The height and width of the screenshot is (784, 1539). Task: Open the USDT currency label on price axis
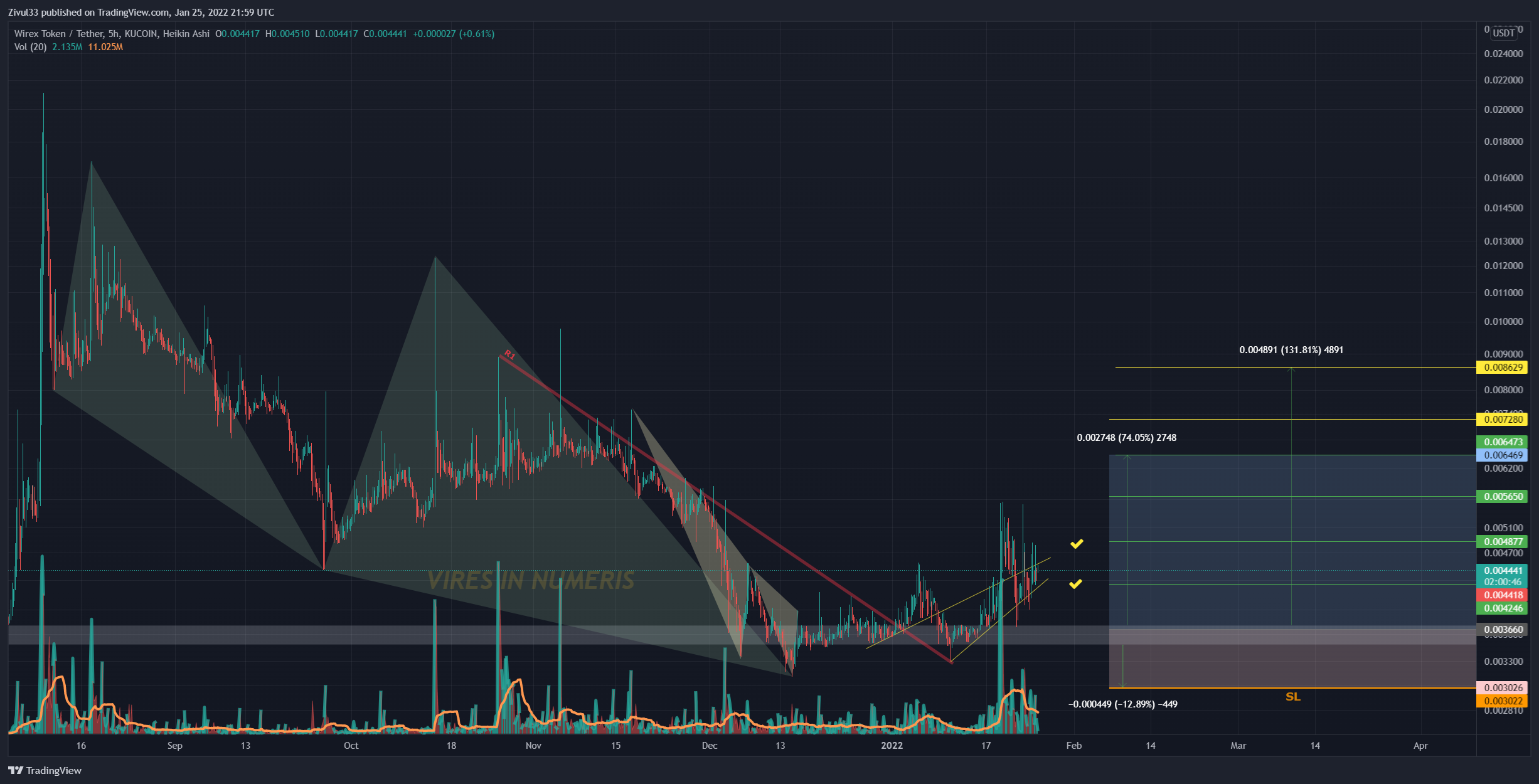coord(1504,33)
